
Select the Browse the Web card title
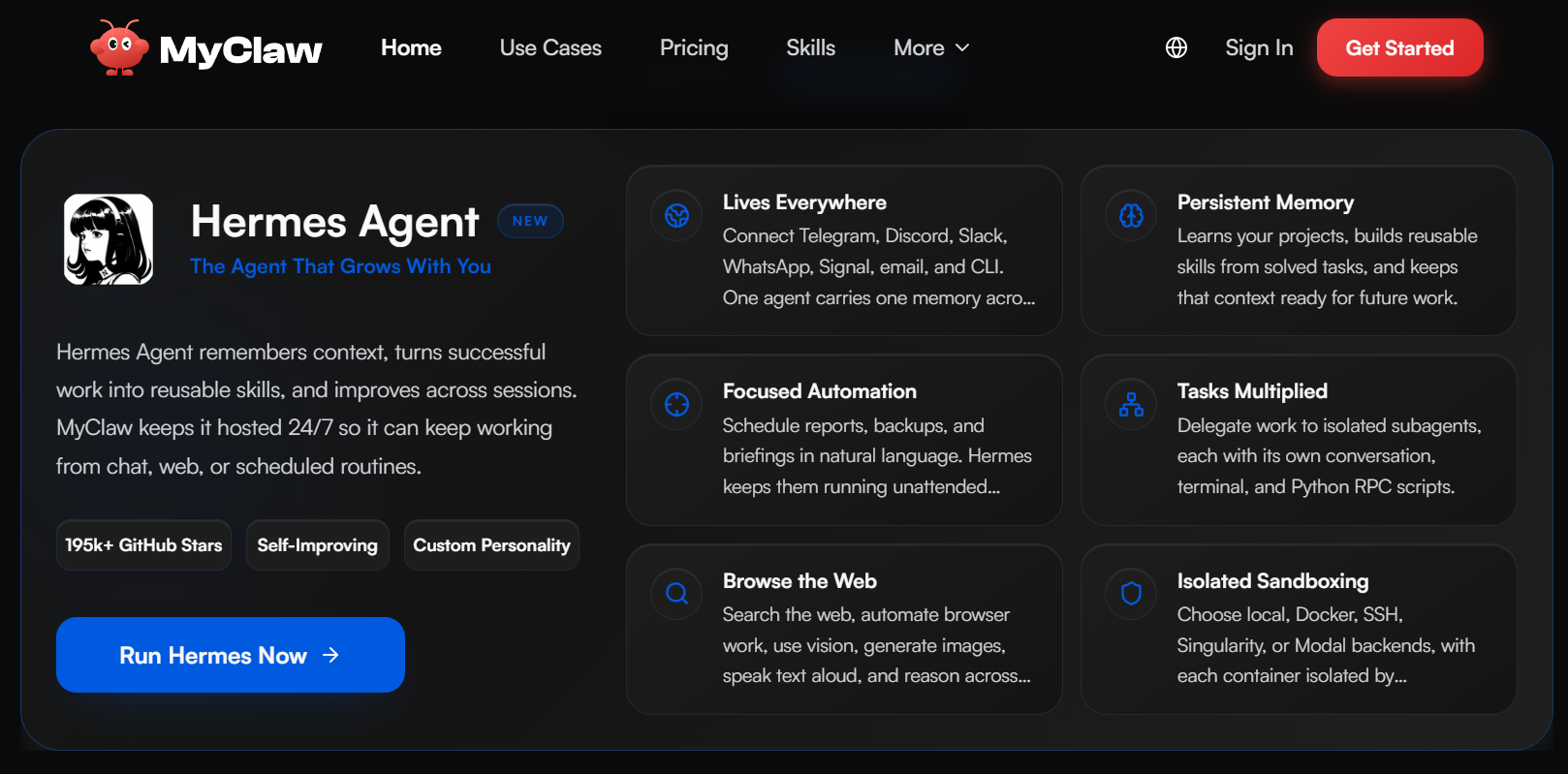[x=800, y=581]
